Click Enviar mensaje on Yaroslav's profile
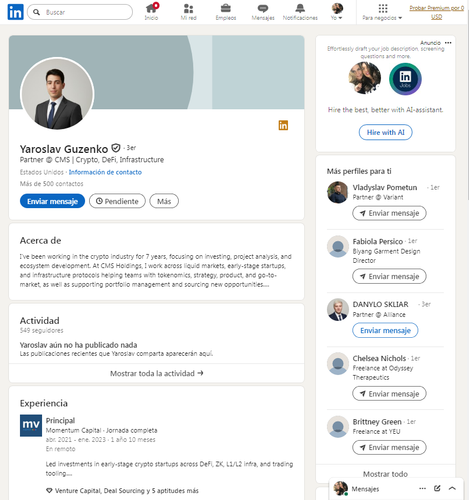The width and height of the screenshot is (469, 500). [52, 201]
